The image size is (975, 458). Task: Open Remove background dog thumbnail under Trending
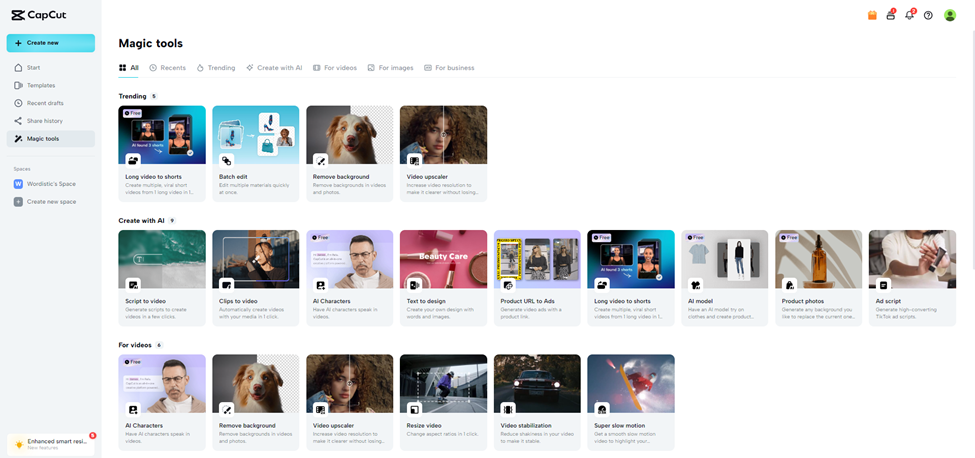point(349,135)
